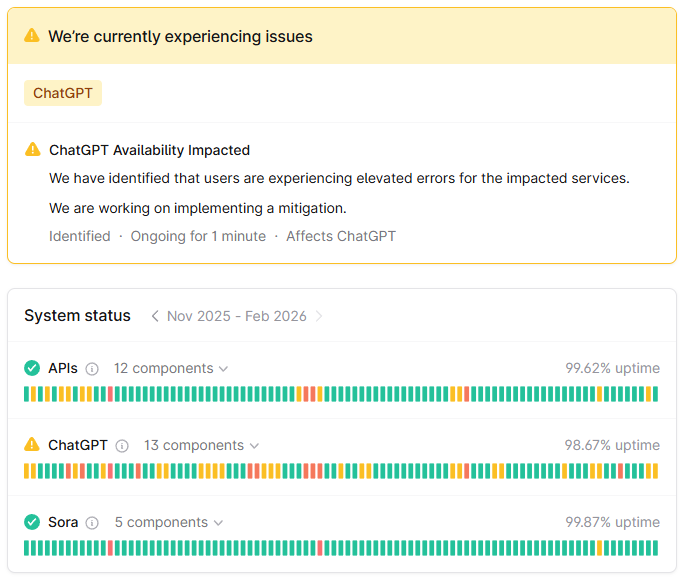Open the ChatGPT Availability Impacted incident
This screenshot has height=579, width=680.
(149, 150)
